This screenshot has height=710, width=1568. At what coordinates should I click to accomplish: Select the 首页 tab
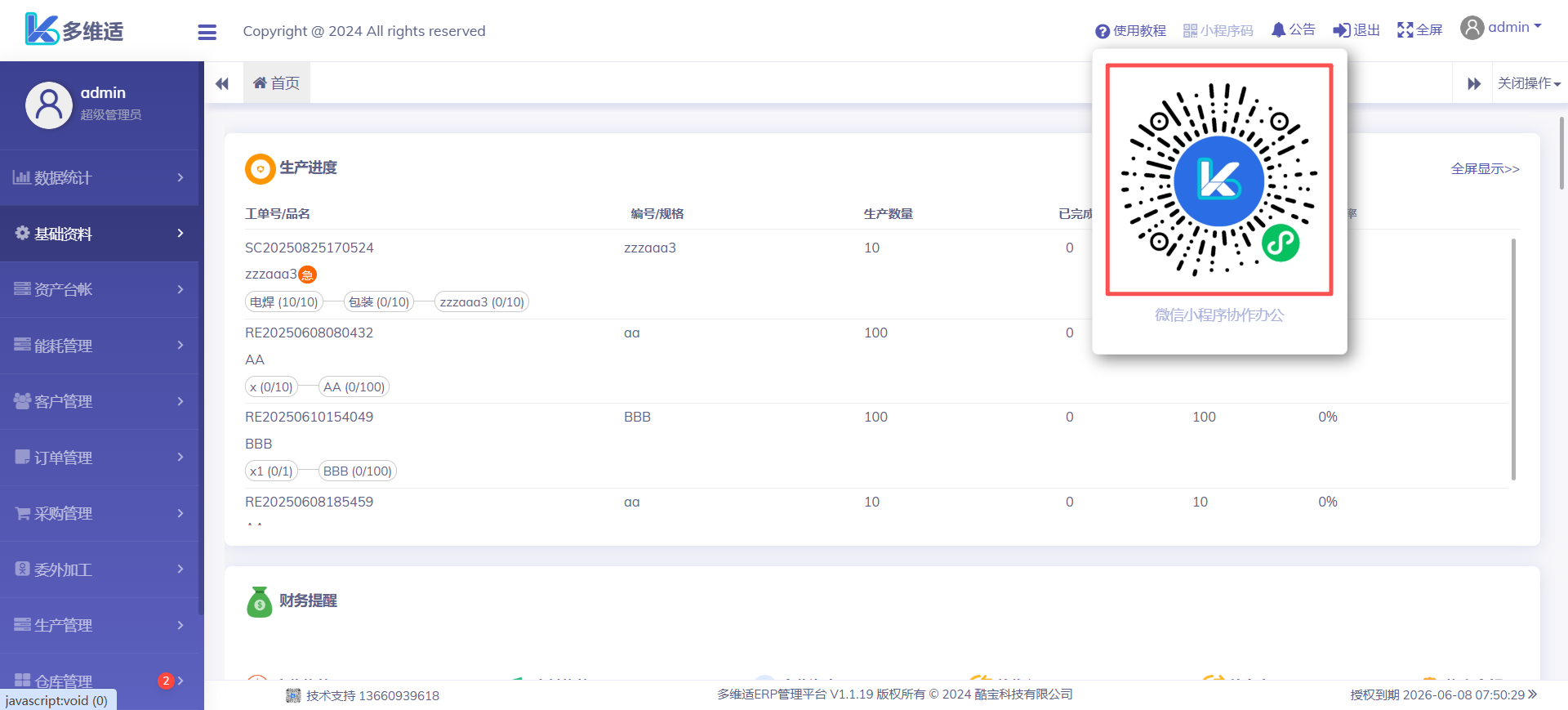277,83
